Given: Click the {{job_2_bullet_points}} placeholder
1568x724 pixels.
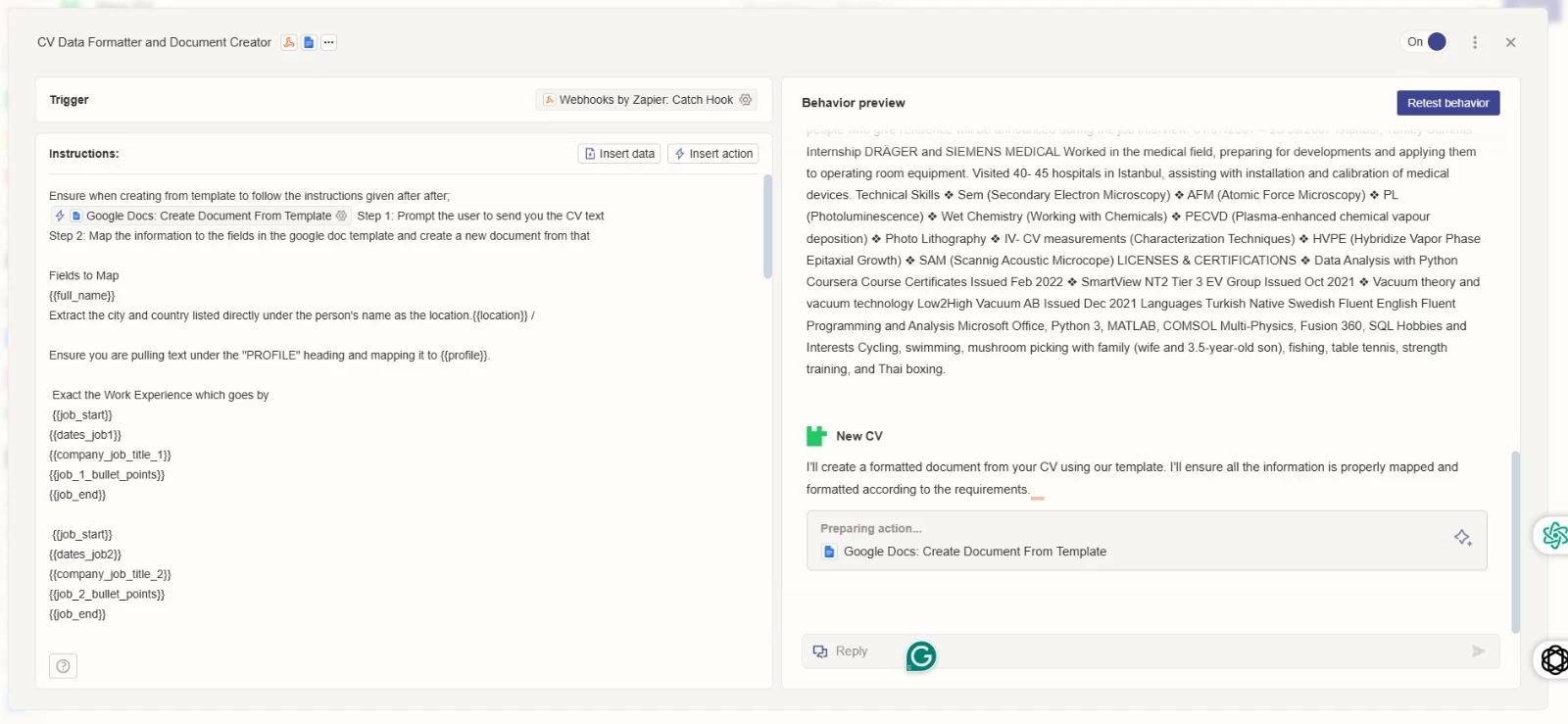Looking at the screenshot, I should [107, 595].
